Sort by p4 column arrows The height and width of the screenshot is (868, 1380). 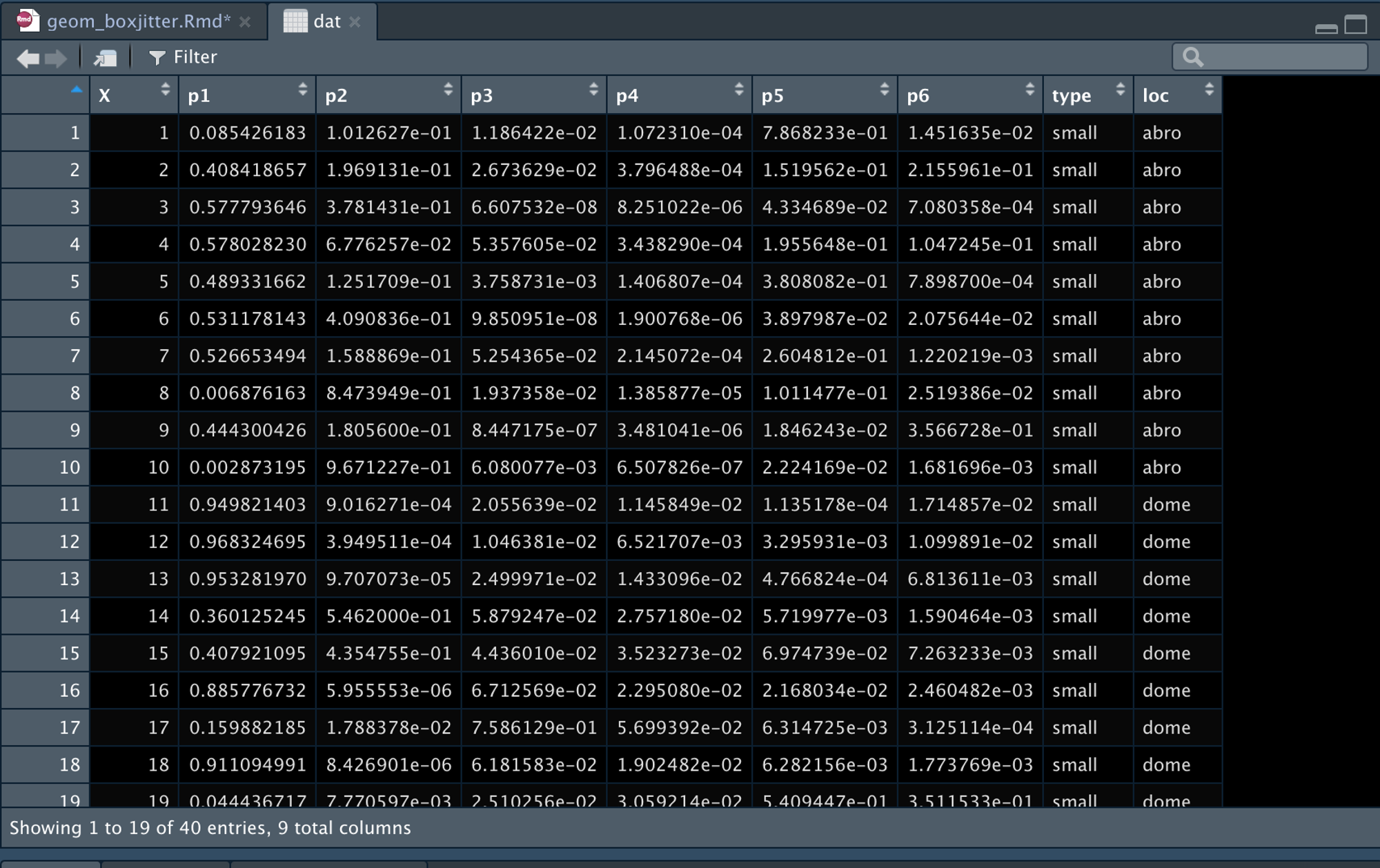click(739, 89)
